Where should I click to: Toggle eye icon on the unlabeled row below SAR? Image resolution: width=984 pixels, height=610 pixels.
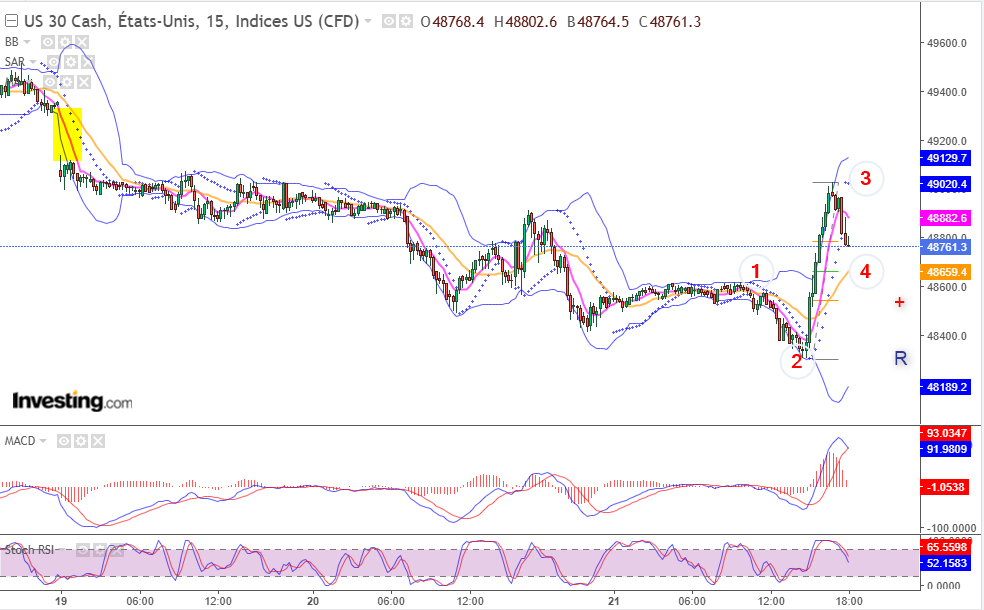click(x=50, y=82)
